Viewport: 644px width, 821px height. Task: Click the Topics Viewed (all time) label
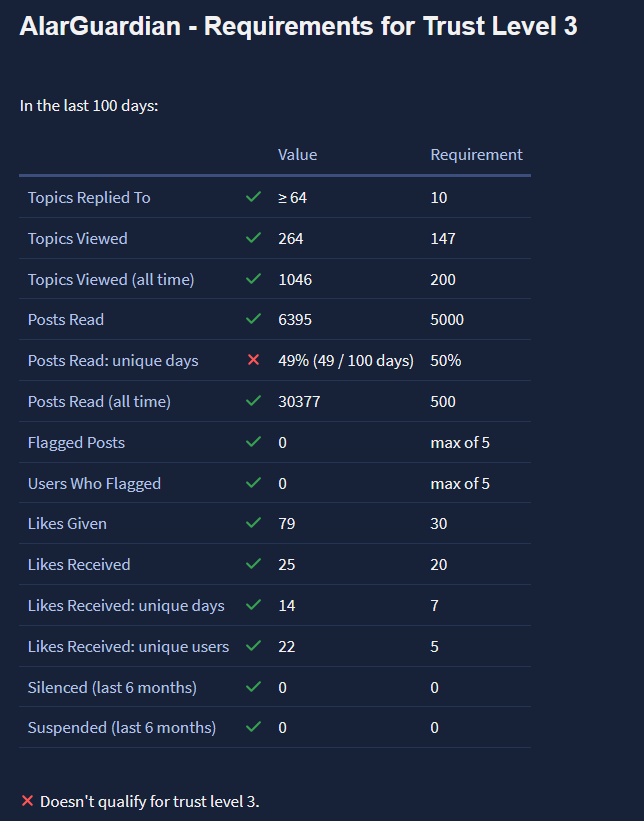(x=111, y=280)
